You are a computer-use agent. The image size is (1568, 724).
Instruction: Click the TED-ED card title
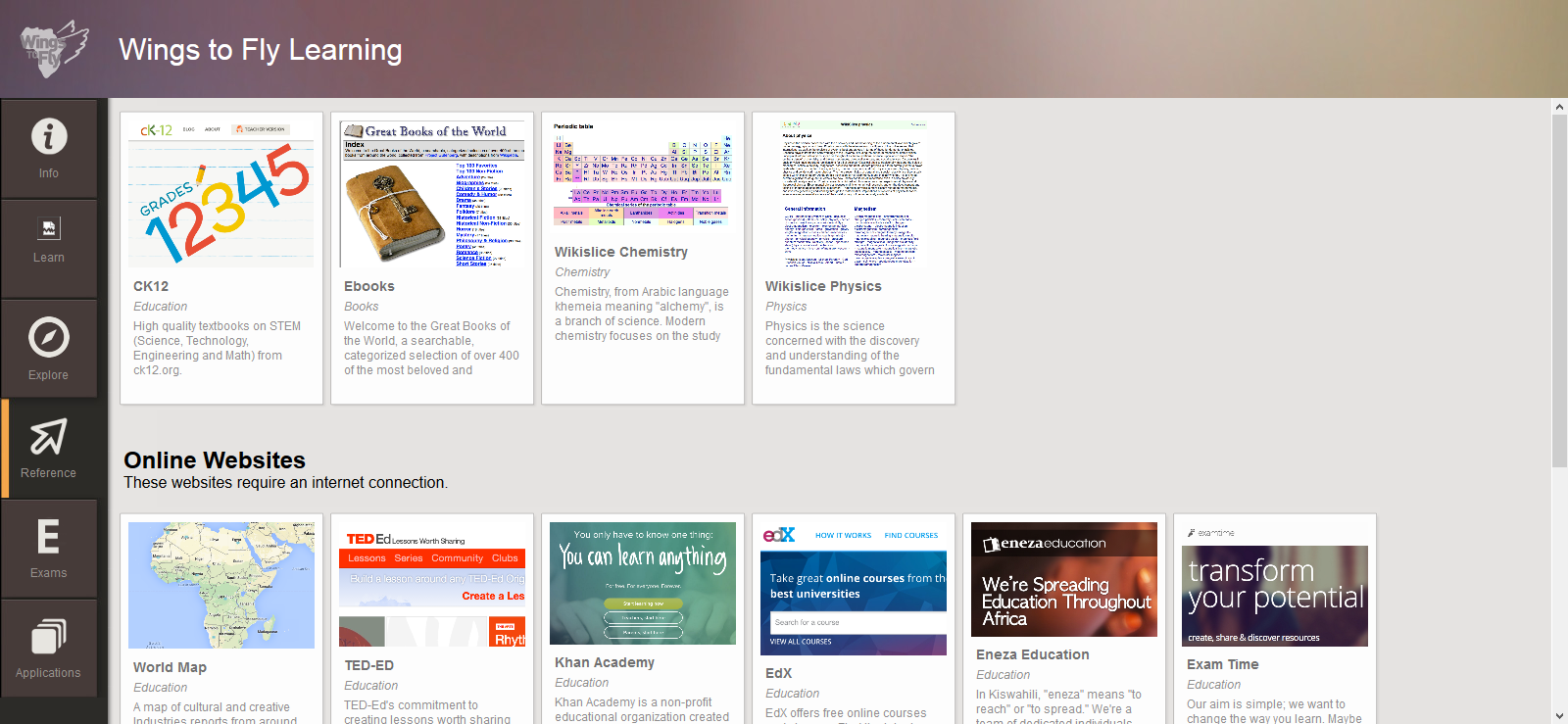coord(368,665)
